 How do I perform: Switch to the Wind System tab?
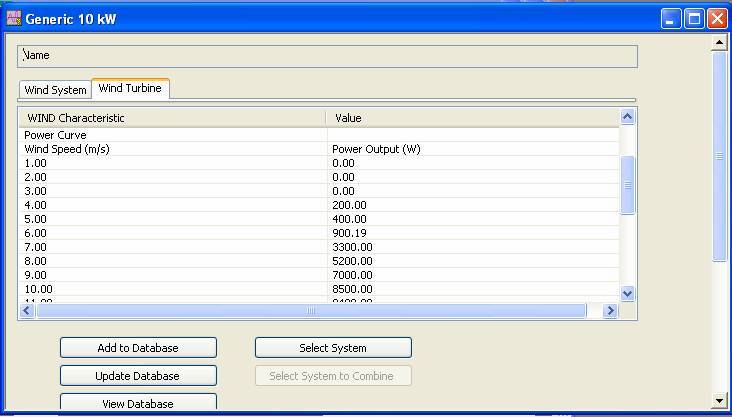55,90
